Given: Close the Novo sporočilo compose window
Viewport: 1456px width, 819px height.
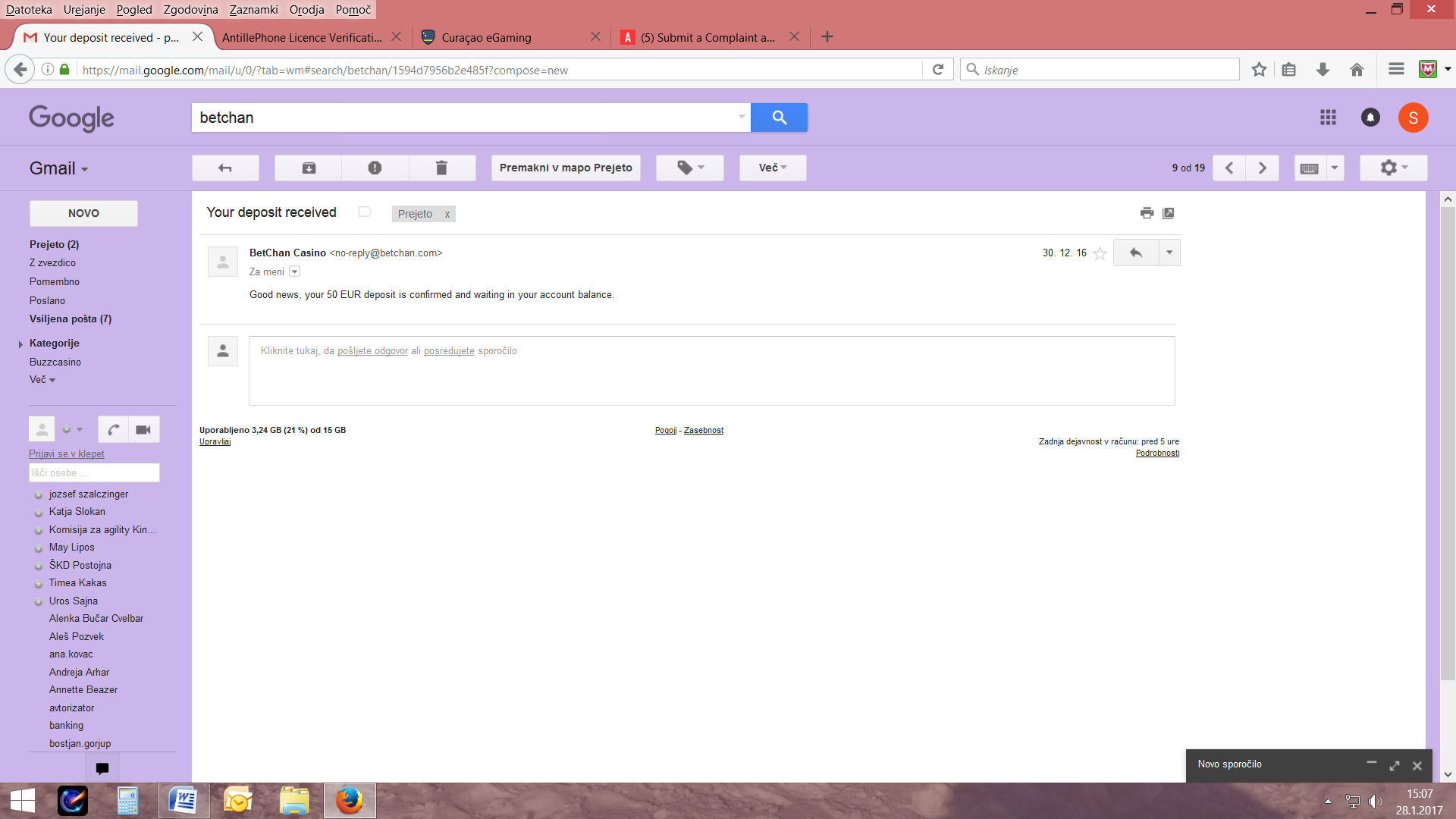Looking at the screenshot, I should coord(1417,765).
